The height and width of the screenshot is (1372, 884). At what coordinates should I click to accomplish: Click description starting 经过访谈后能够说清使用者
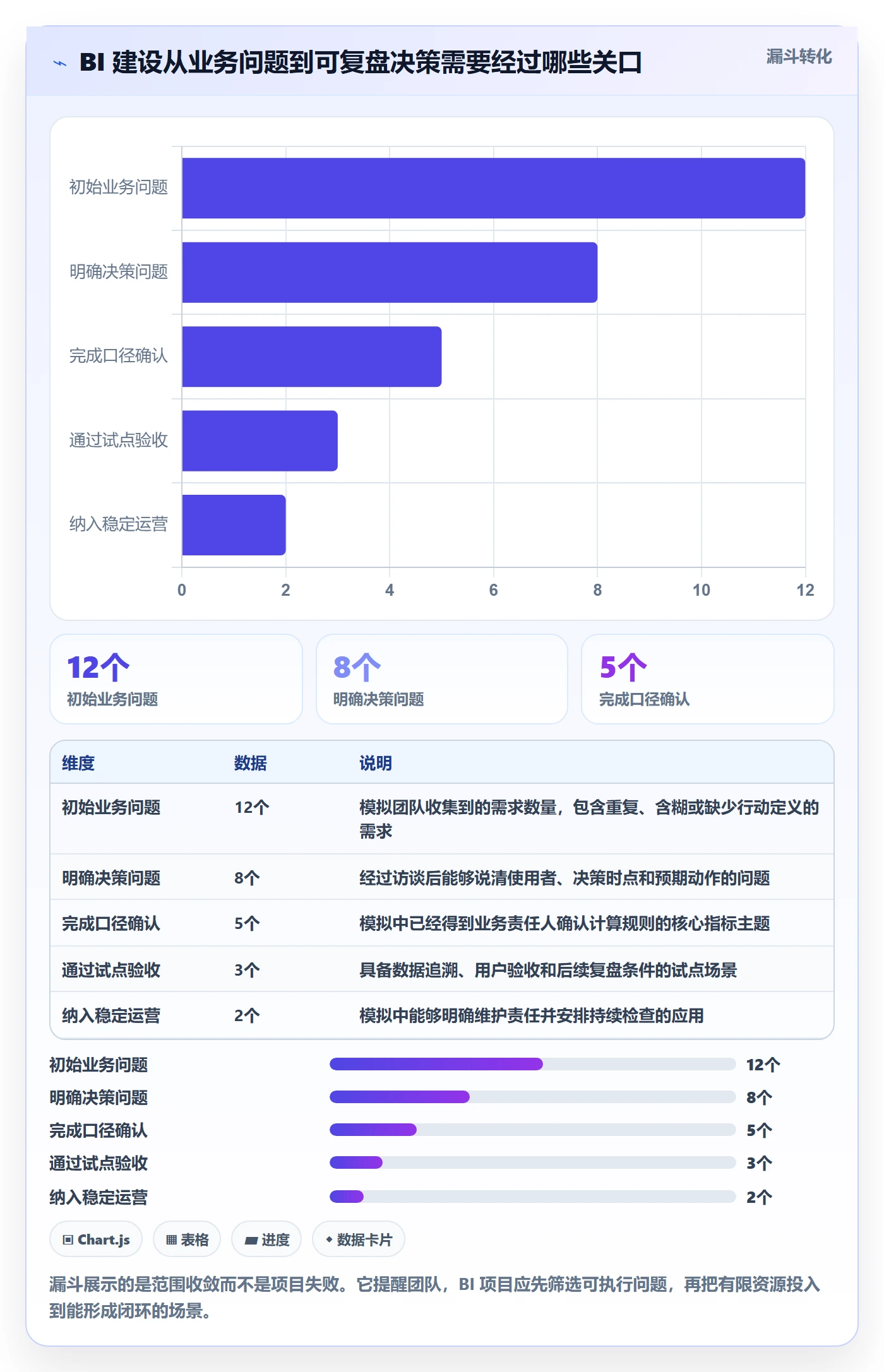point(564,878)
